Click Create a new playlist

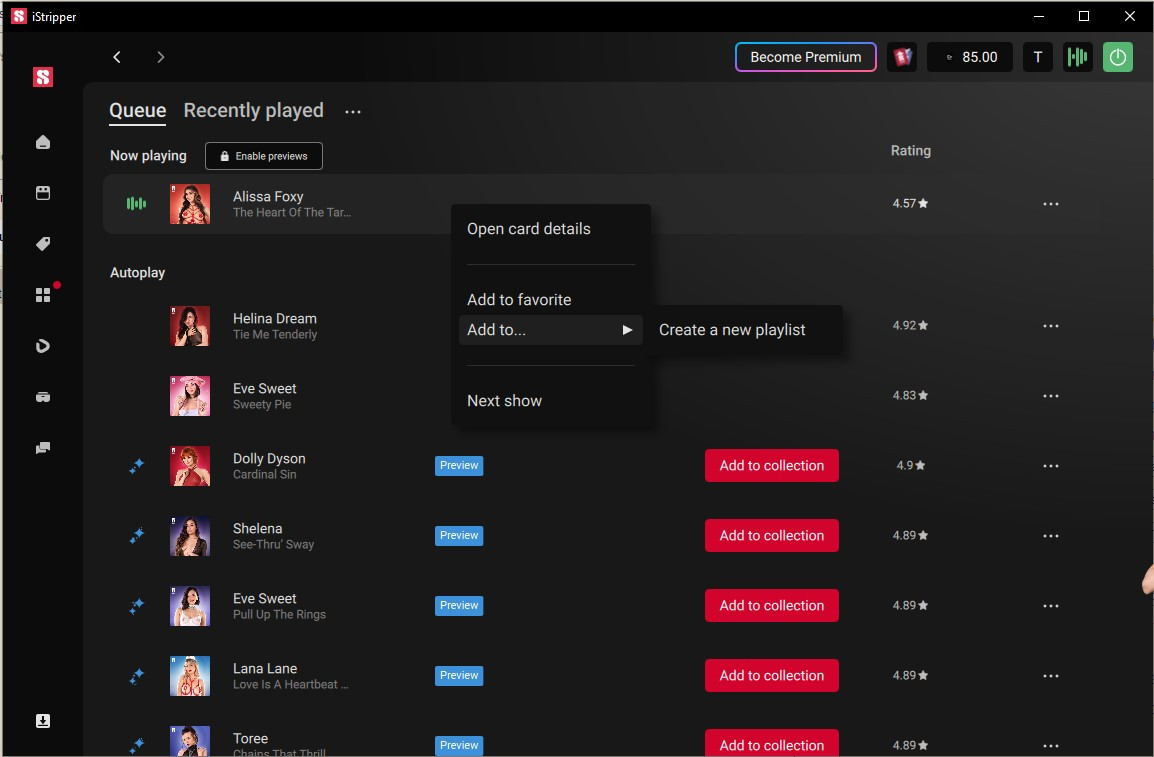click(732, 330)
